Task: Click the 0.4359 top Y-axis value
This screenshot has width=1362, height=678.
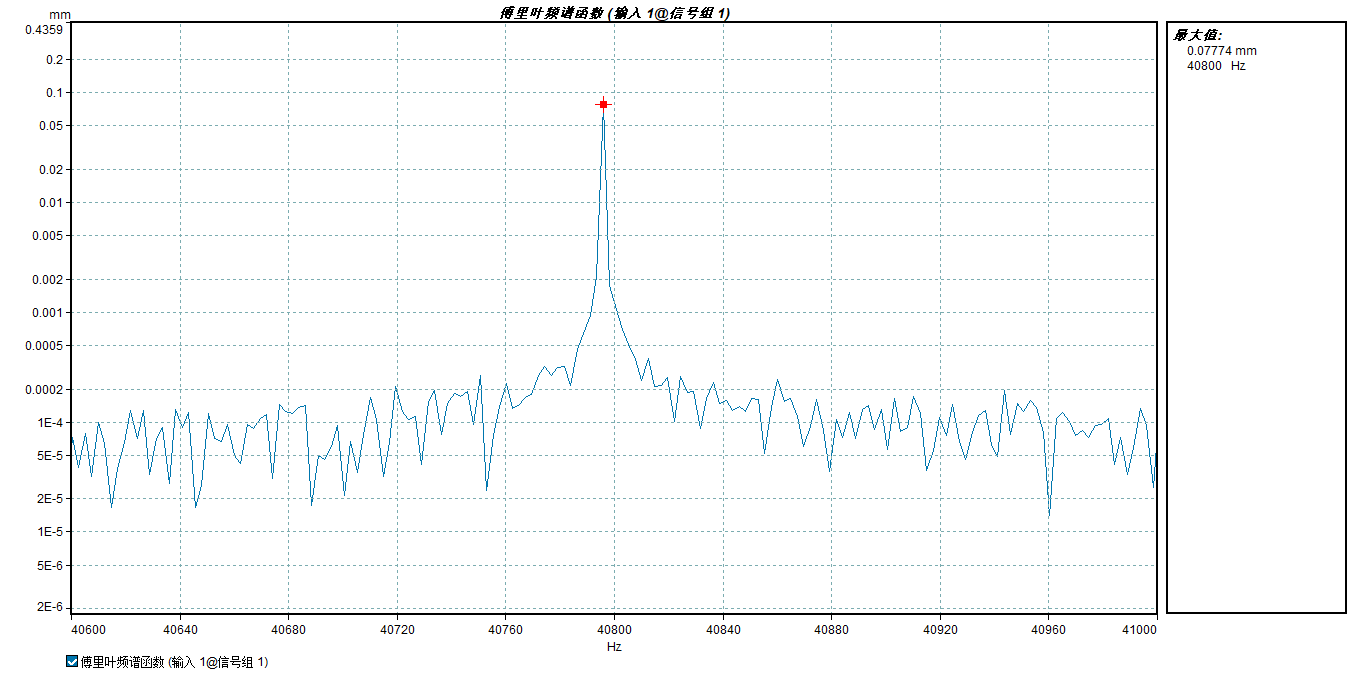Action: (x=44, y=29)
